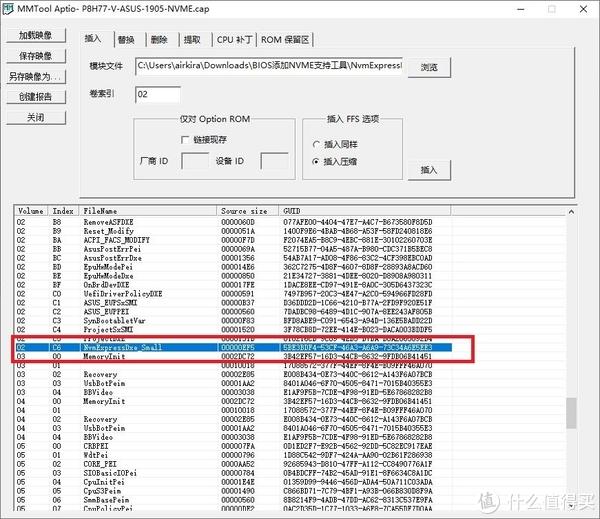The height and width of the screenshot is (519, 600).
Task: Click 另存映像为 save image as button
Action: tap(36, 77)
